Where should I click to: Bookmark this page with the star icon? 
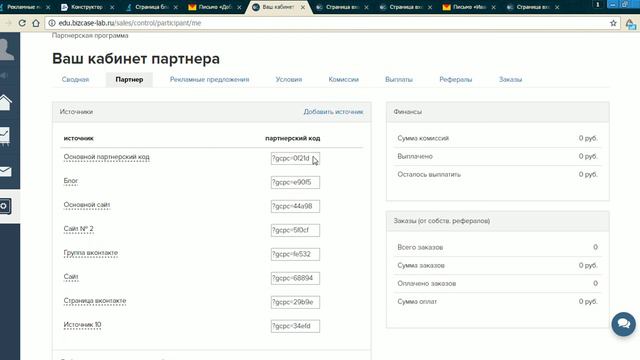pyautogui.click(x=613, y=23)
